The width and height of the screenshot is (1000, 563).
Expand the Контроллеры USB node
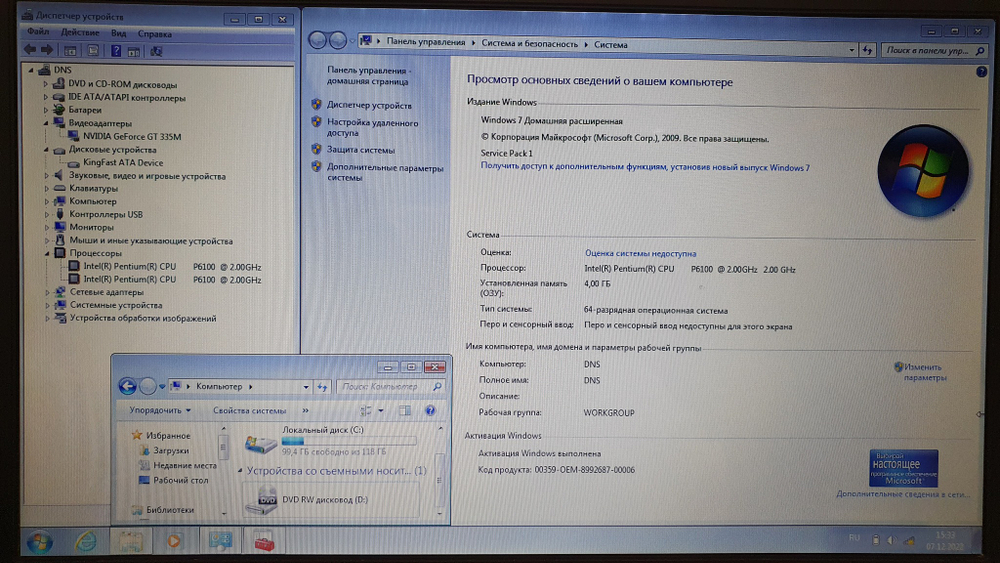(x=47, y=214)
